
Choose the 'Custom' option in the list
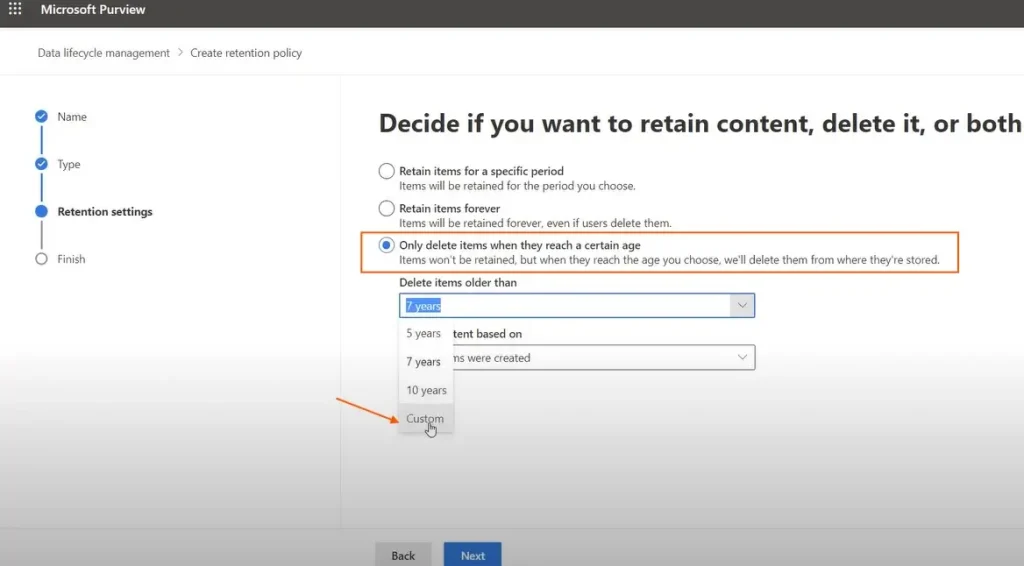[x=425, y=419]
